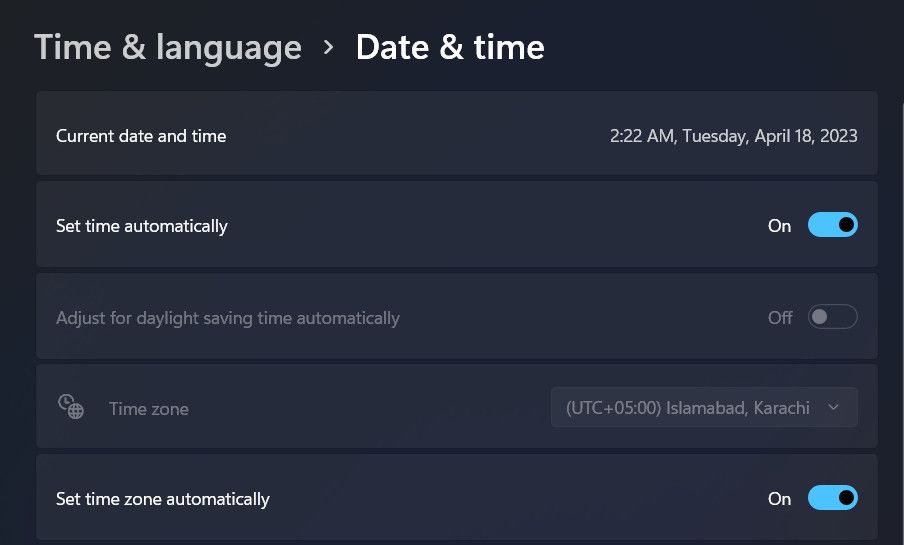Click the On status beside Set time automatically

779,226
